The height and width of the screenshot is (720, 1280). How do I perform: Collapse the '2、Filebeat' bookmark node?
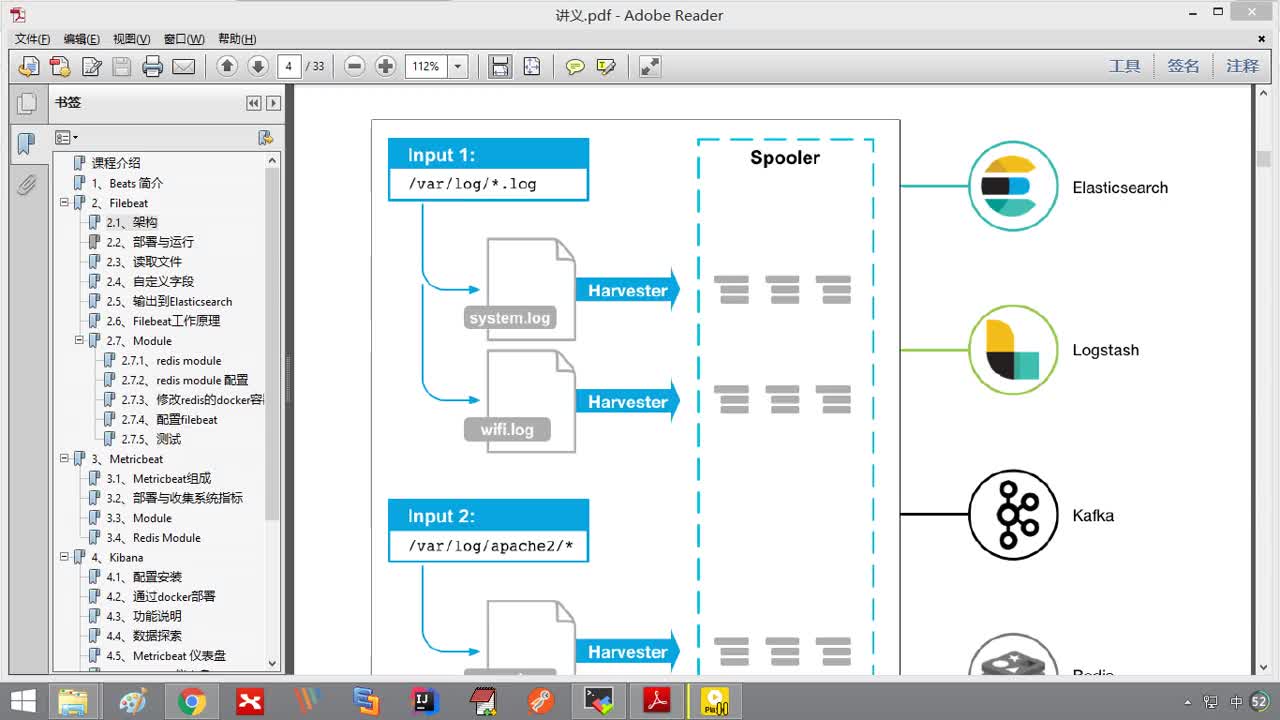(x=64, y=203)
